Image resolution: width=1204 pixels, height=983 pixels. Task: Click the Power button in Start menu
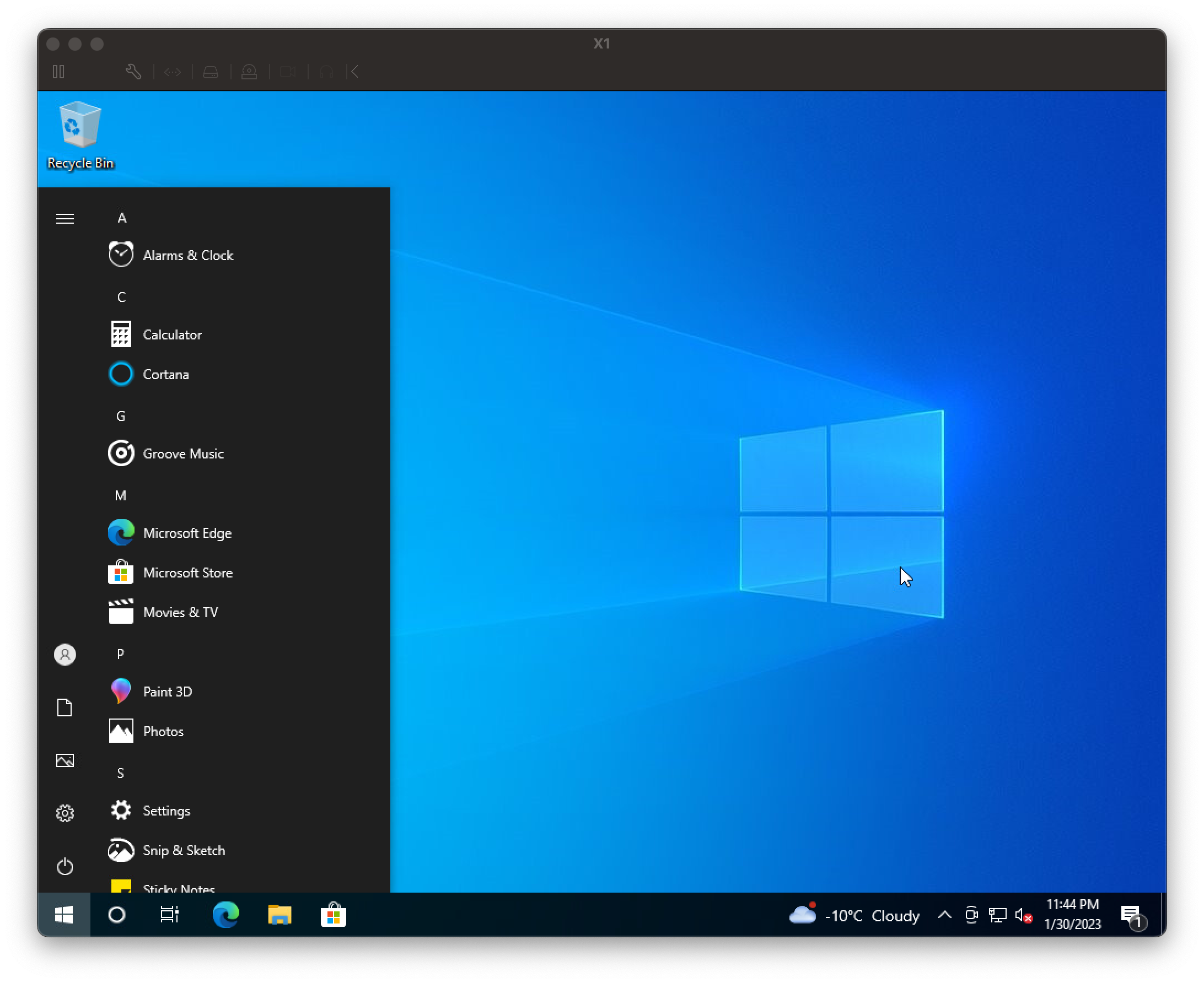pos(65,866)
